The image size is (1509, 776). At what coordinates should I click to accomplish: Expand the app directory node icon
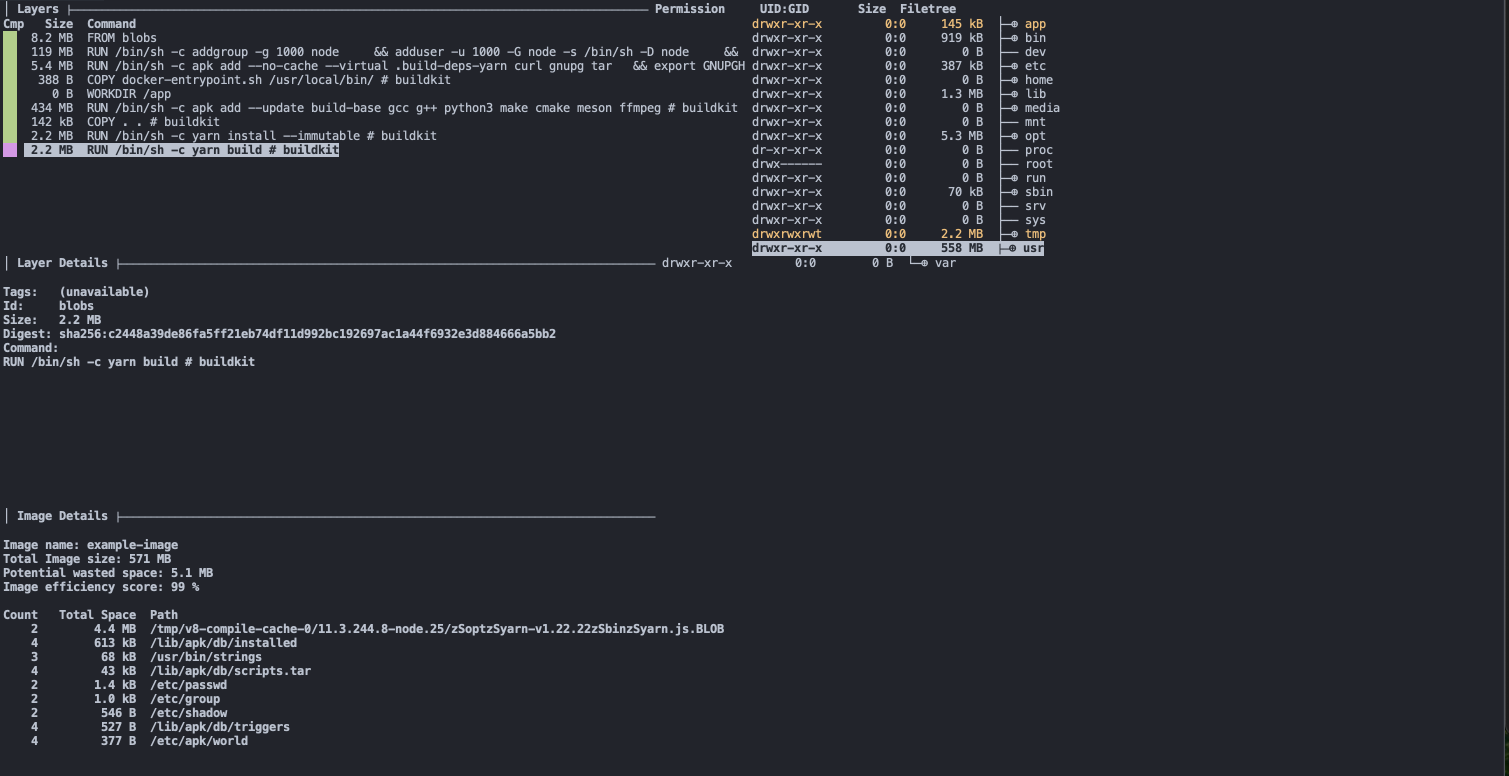[x=1014, y=24]
